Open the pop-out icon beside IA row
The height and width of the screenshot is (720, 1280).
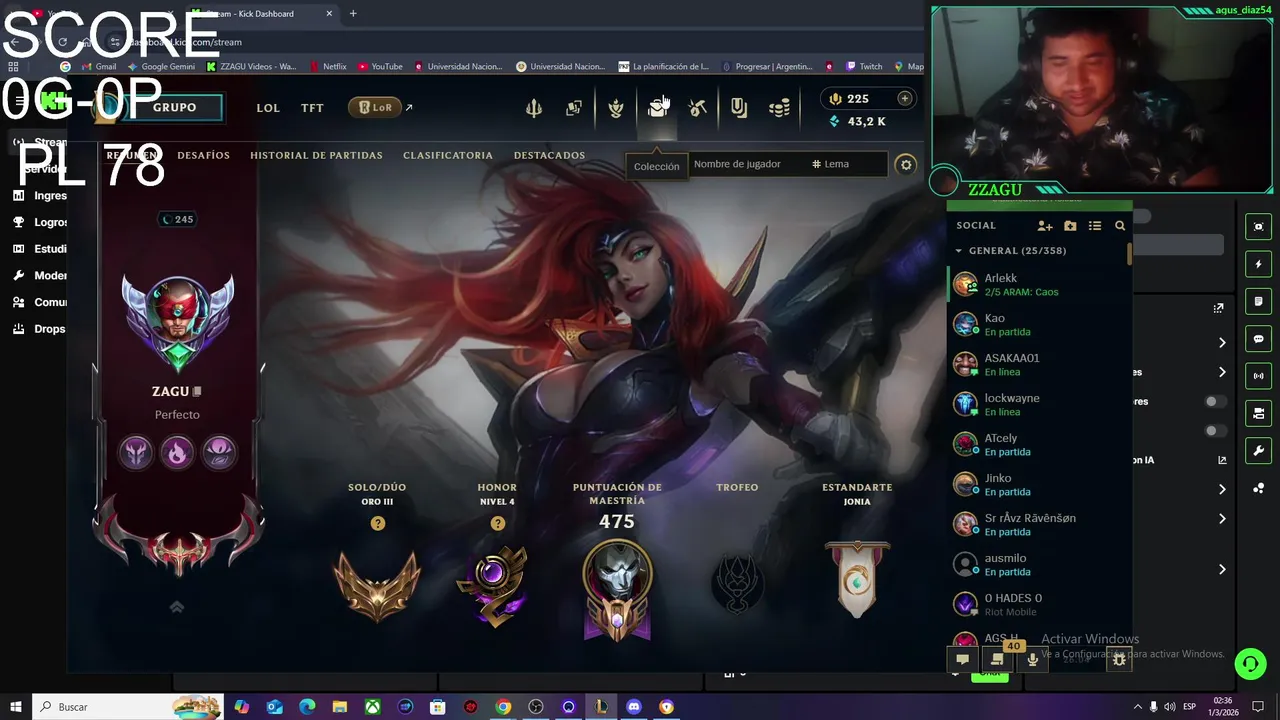(x=1222, y=460)
